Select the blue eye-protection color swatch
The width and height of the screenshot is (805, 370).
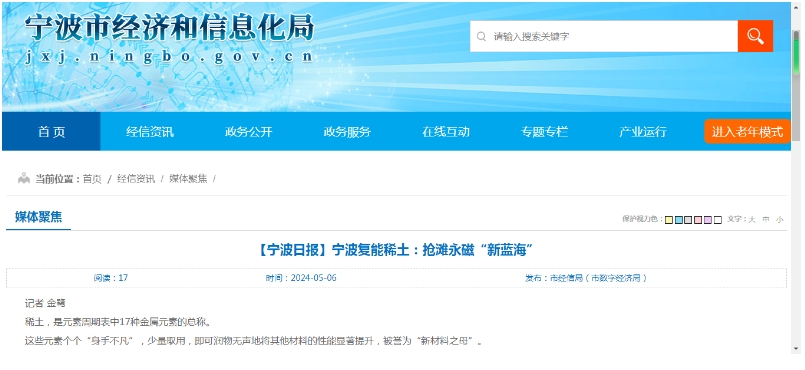[x=679, y=220]
